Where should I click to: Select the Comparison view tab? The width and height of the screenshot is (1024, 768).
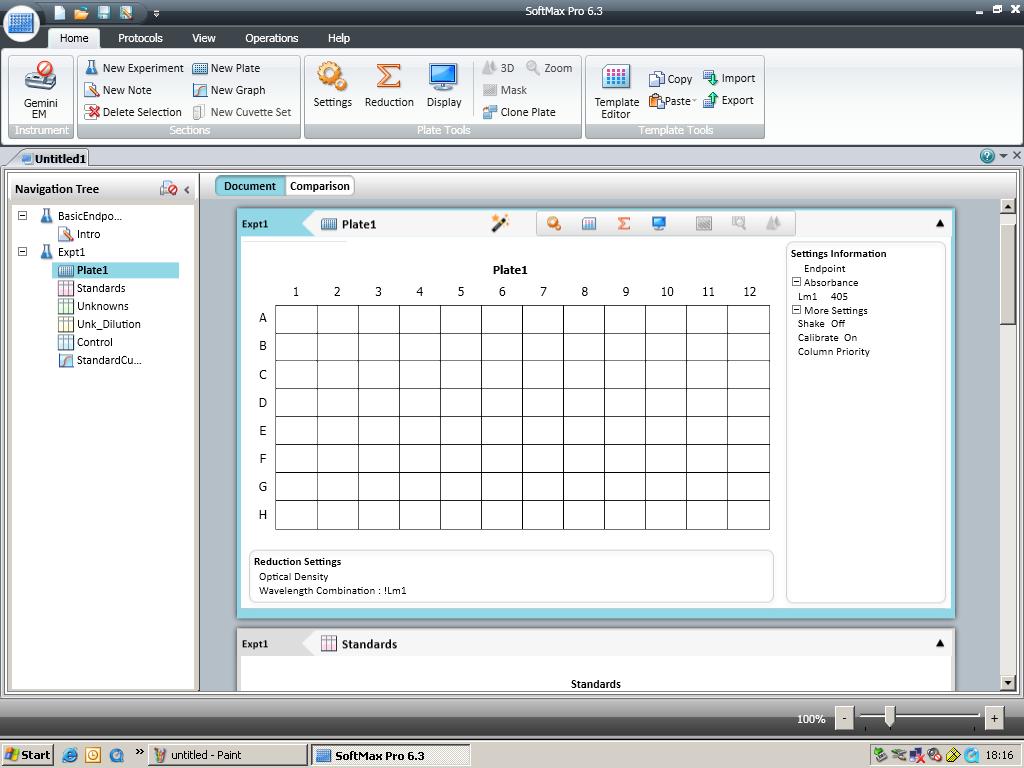click(320, 186)
